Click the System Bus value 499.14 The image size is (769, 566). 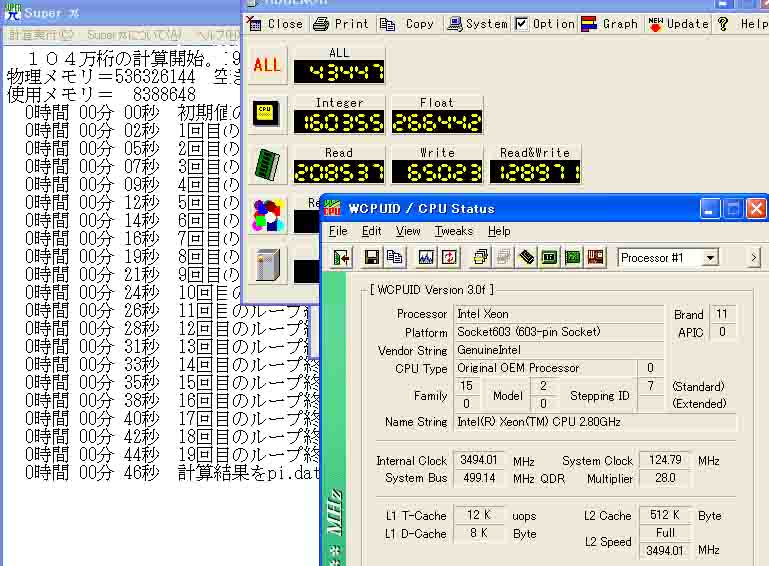[479, 478]
